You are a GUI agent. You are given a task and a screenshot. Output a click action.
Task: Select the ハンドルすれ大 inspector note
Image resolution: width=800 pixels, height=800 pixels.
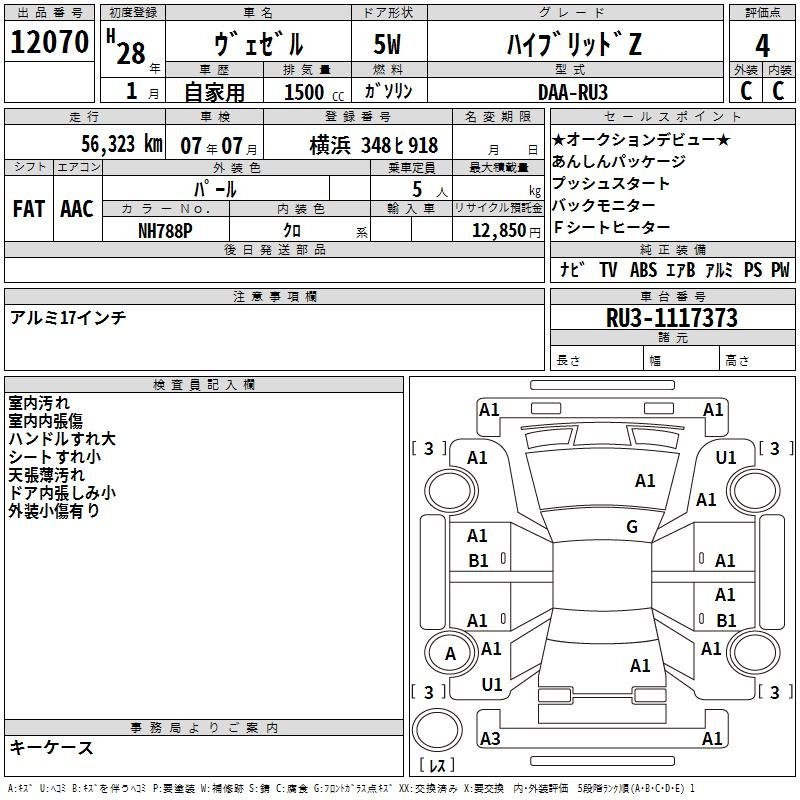point(62,439)
